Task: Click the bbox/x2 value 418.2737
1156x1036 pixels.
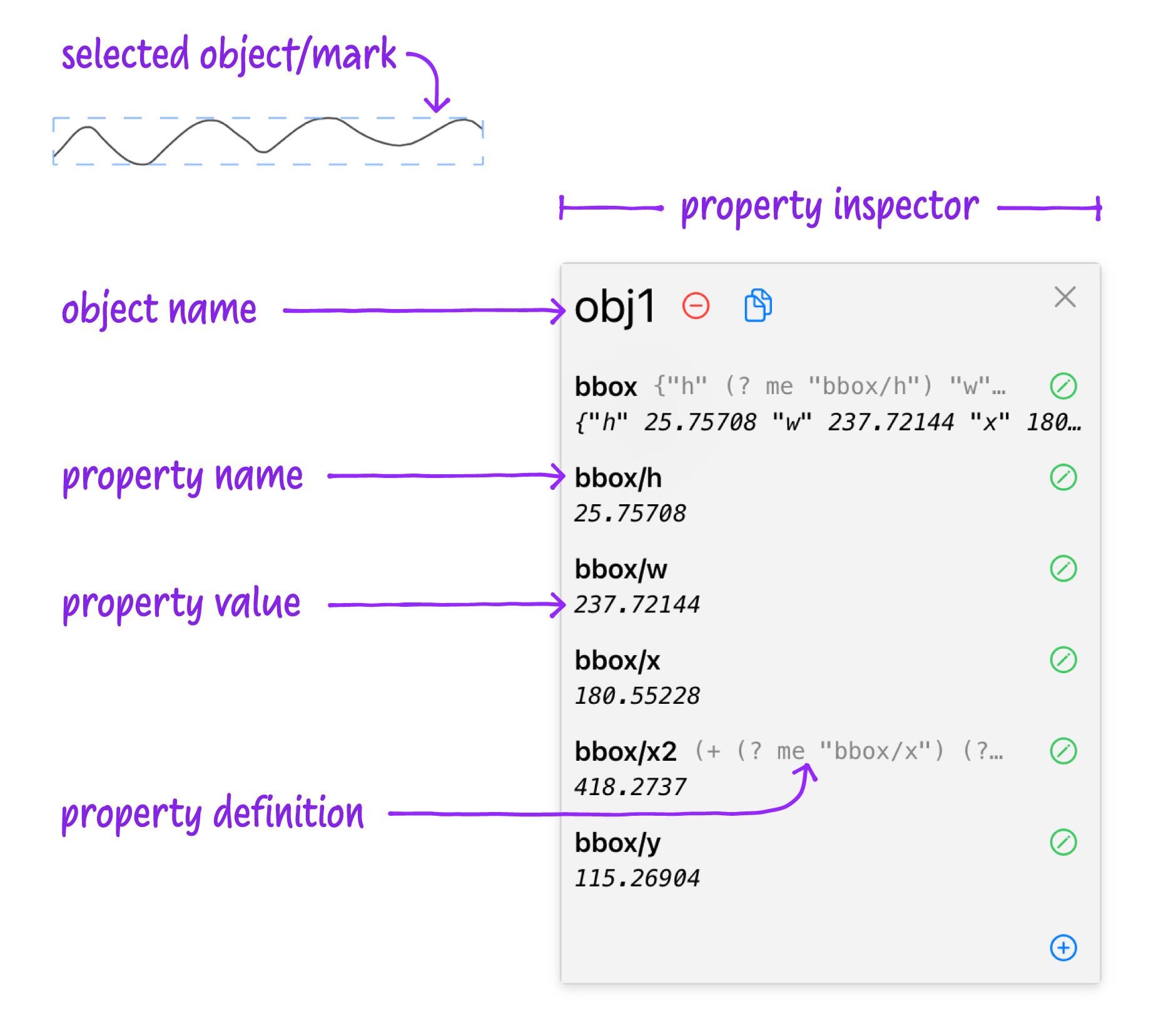Action: (x=630, y=787)
